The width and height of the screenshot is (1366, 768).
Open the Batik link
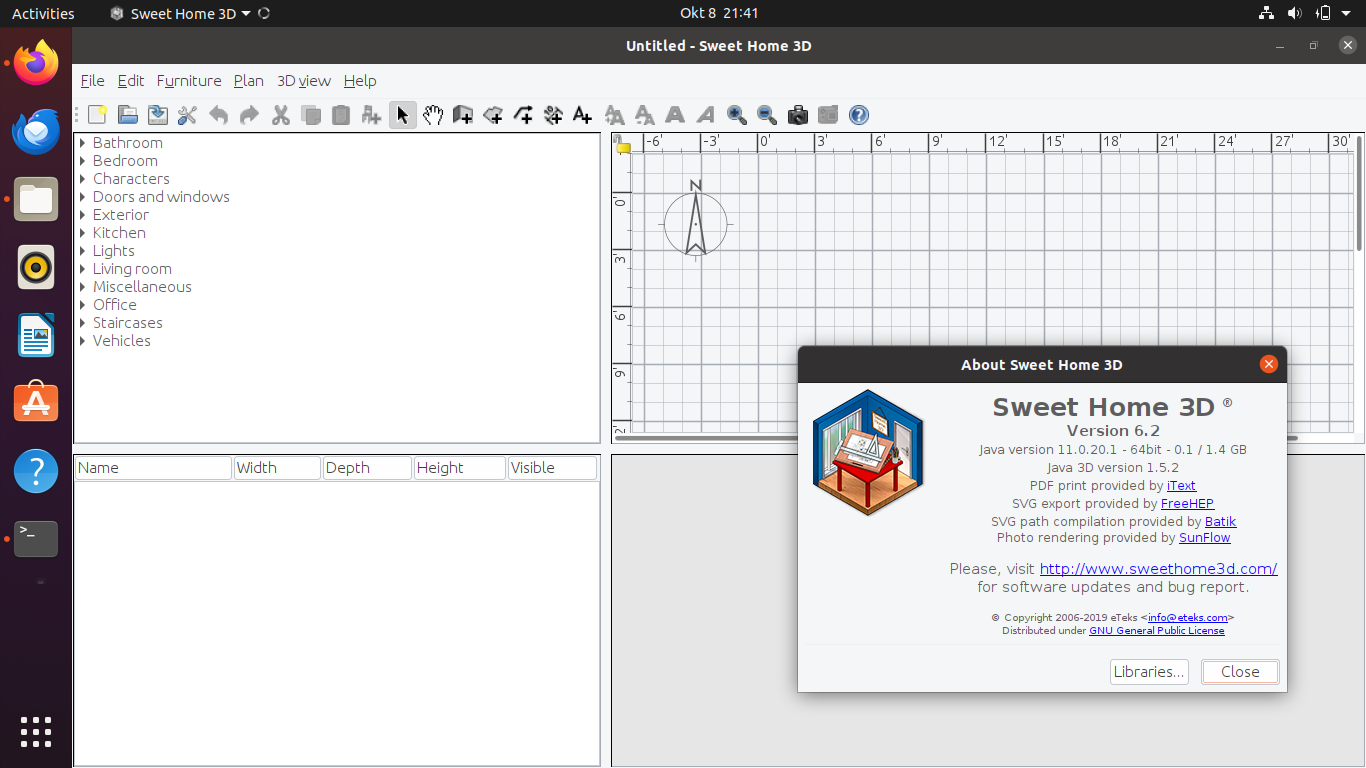click(x=1221, y=522)
